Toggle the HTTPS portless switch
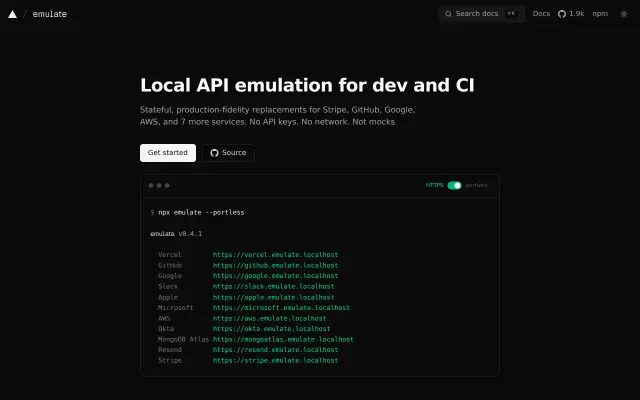640x400 pixels. pyautogui.click(x=454, y=185)
